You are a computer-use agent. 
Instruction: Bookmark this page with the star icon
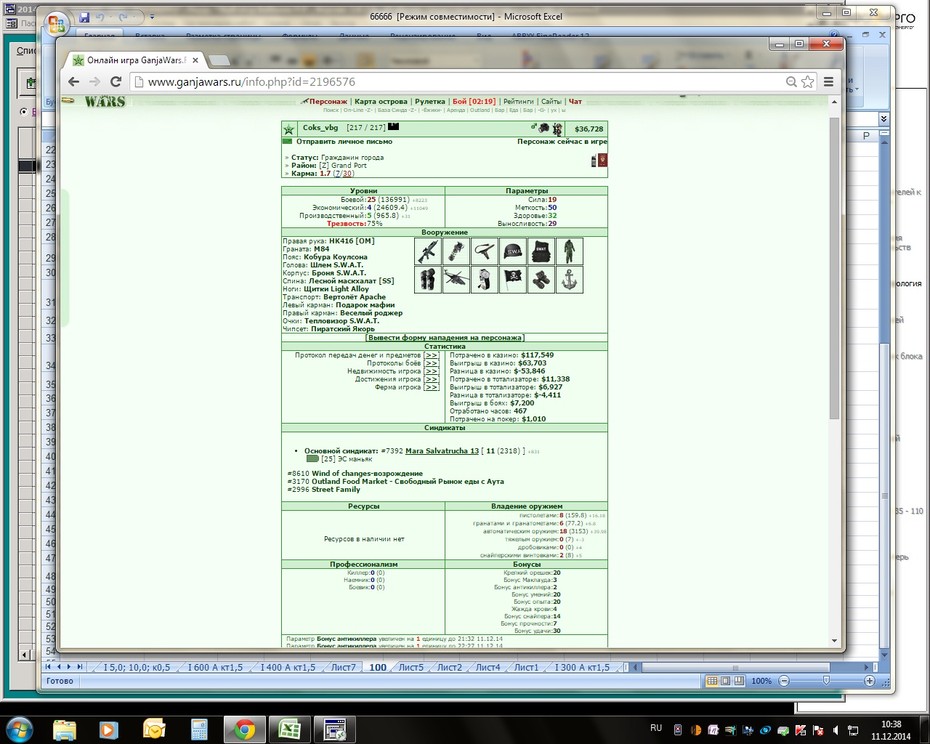pos(808,82)
